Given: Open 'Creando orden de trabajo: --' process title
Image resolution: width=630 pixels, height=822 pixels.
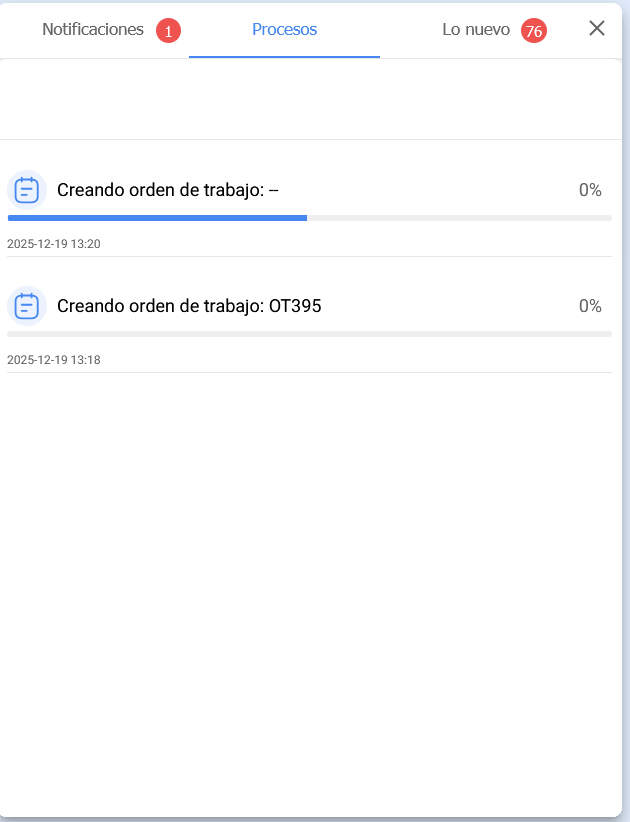Looking at the screenshot, I should coord(167,190).
